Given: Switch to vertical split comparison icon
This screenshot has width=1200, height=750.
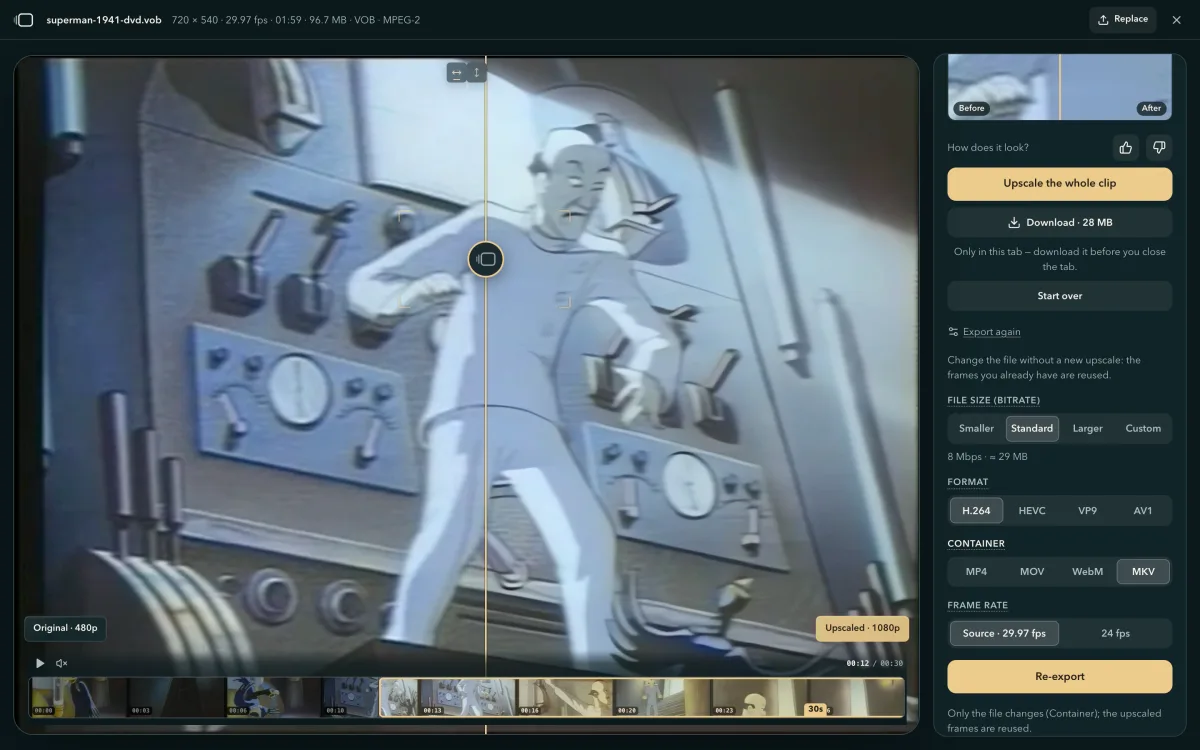Looking at the screenshot, I should tap(476, 72).
